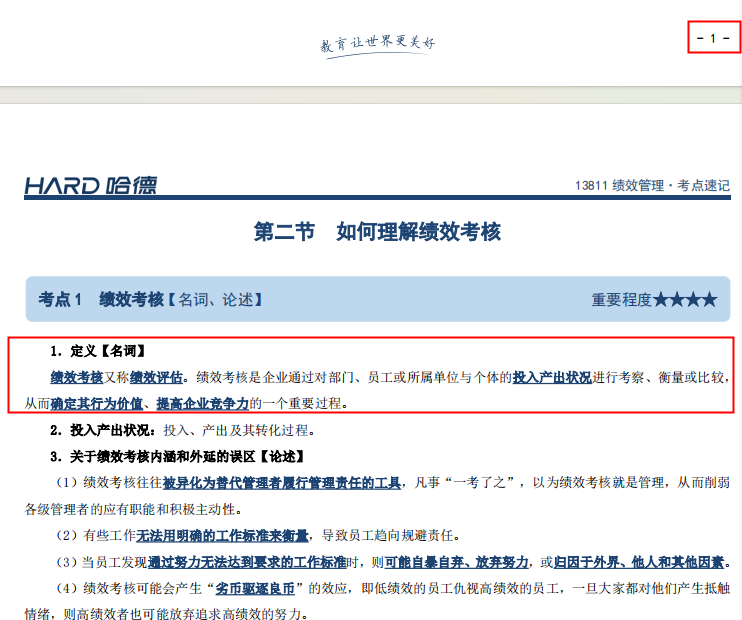This screenshot has width=742, height=620.
Task: Click underlined phrase "确定其行为价值"
Action: tap(97, 404)
